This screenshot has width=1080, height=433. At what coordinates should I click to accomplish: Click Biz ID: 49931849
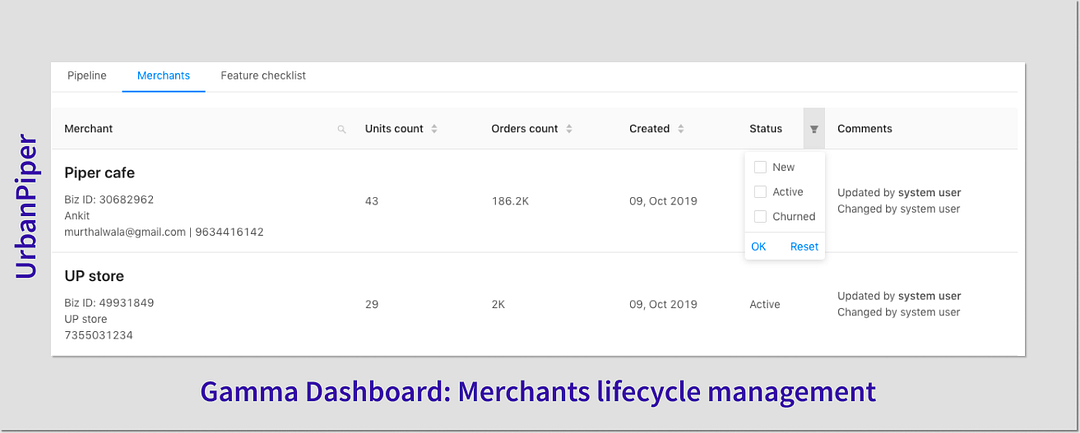click(109, 303)
